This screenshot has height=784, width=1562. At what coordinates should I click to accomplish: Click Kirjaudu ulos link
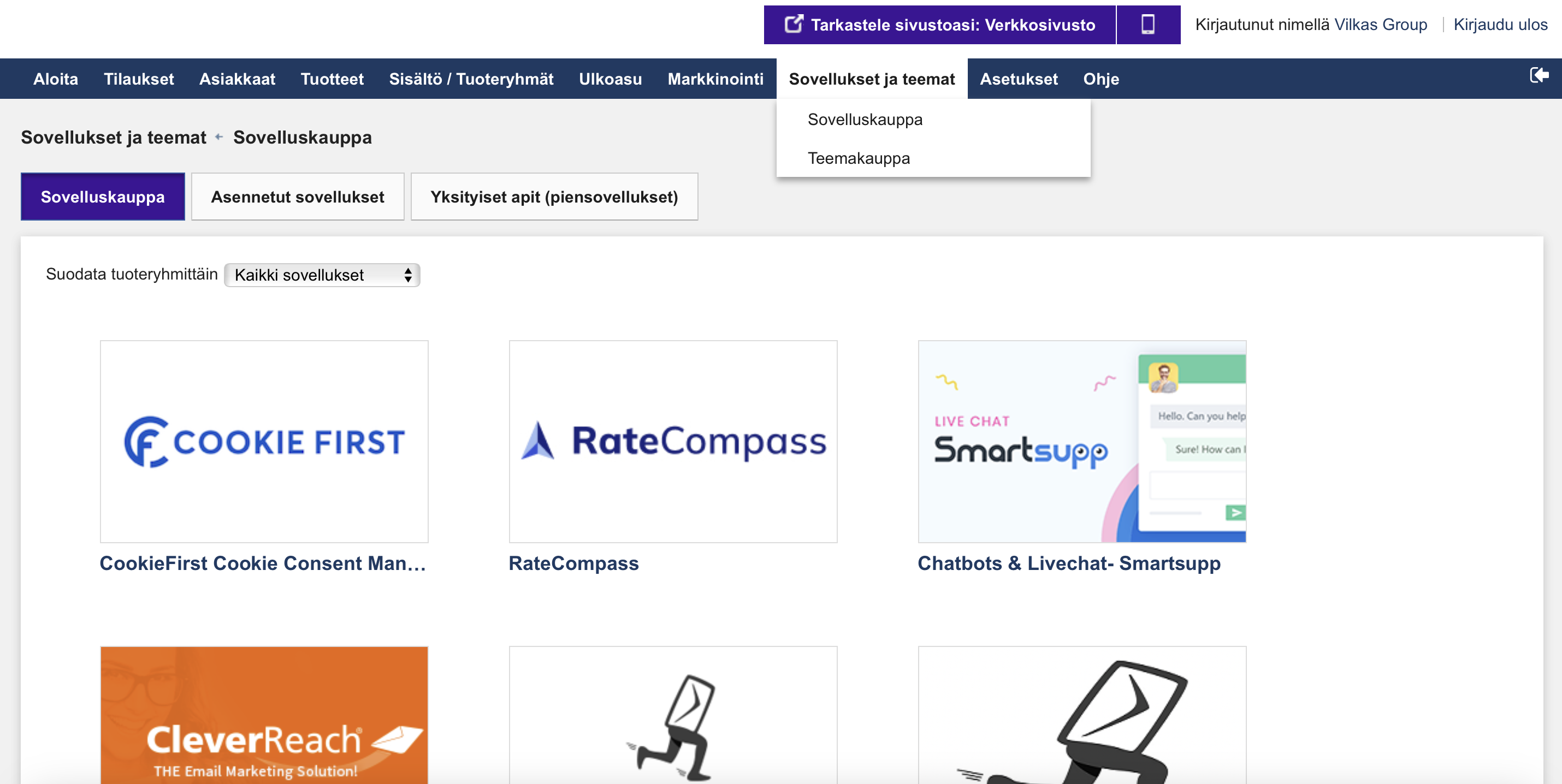point(1500,25)
